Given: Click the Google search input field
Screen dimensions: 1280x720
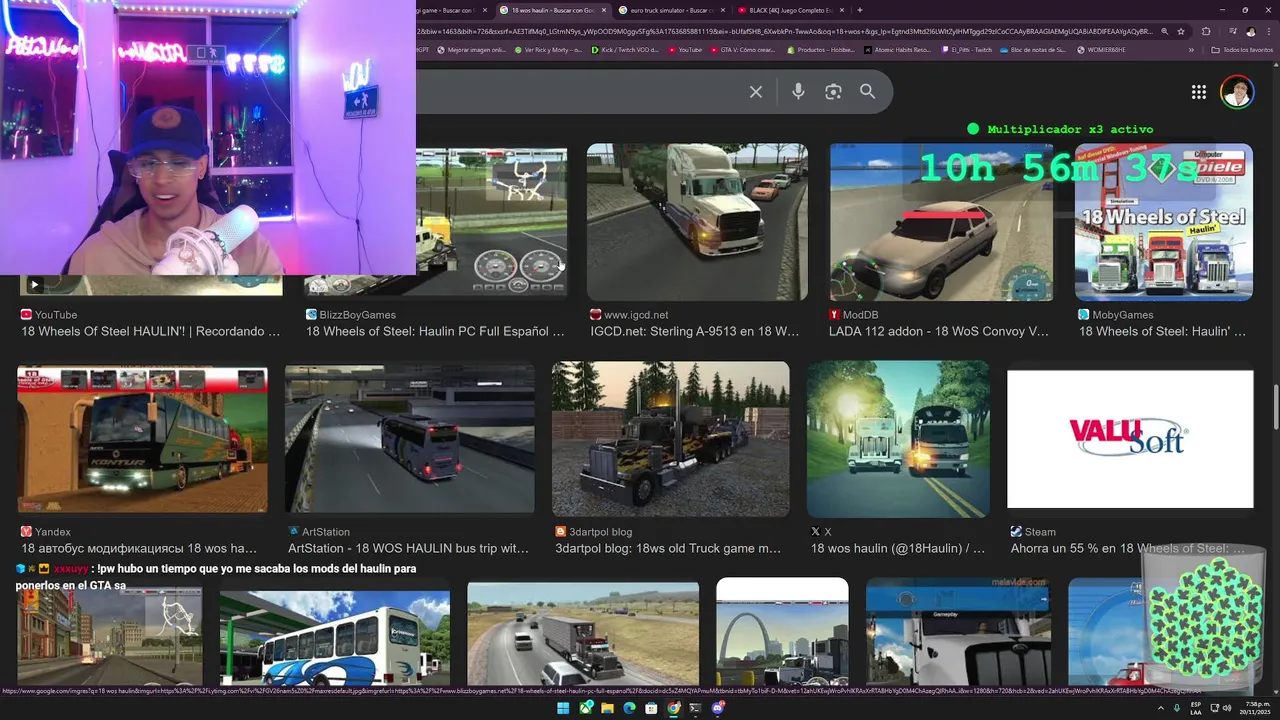Looking at the screenshot, I should [x=580, y=92].
